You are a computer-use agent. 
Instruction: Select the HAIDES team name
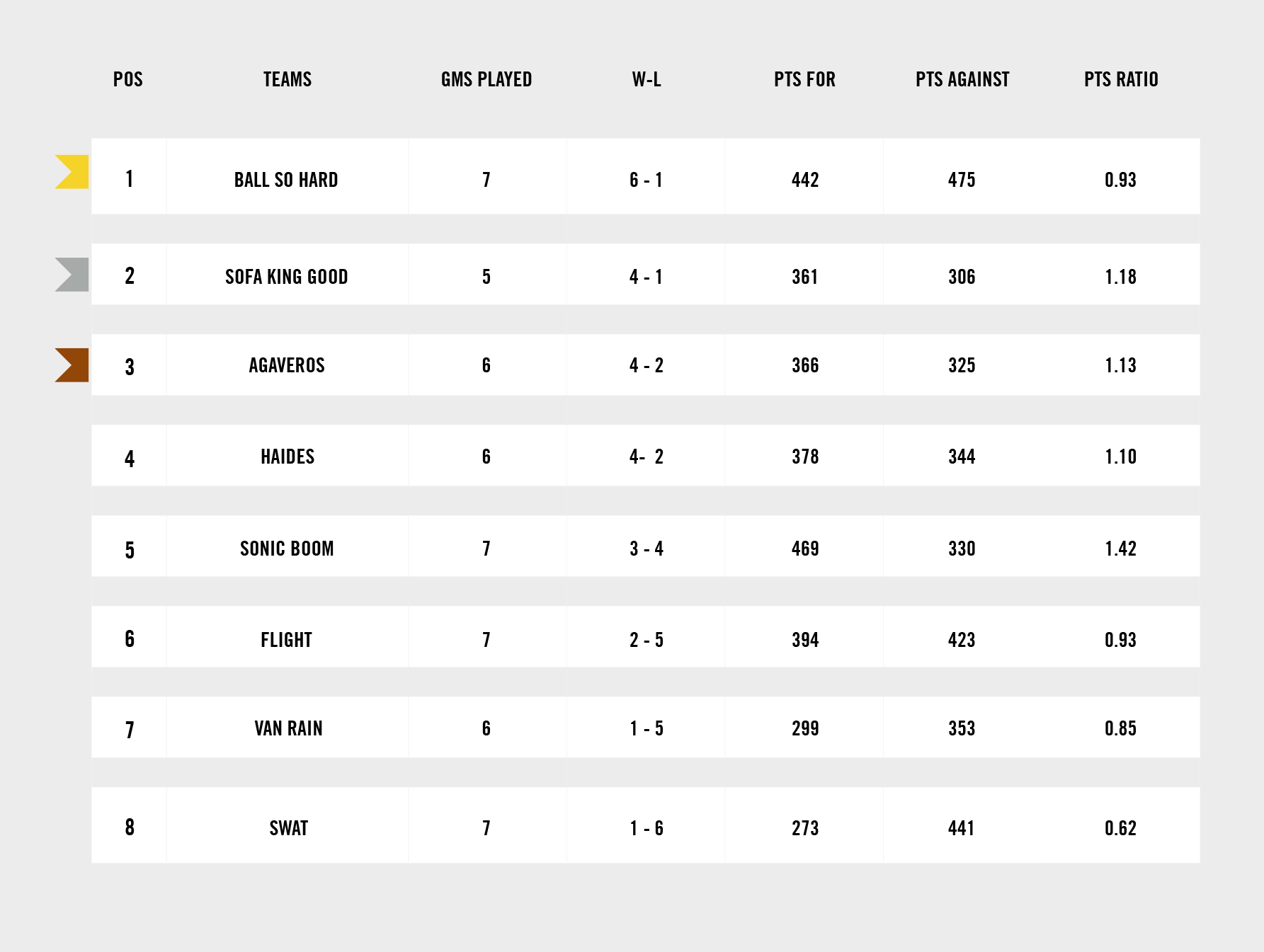(287, 457)
